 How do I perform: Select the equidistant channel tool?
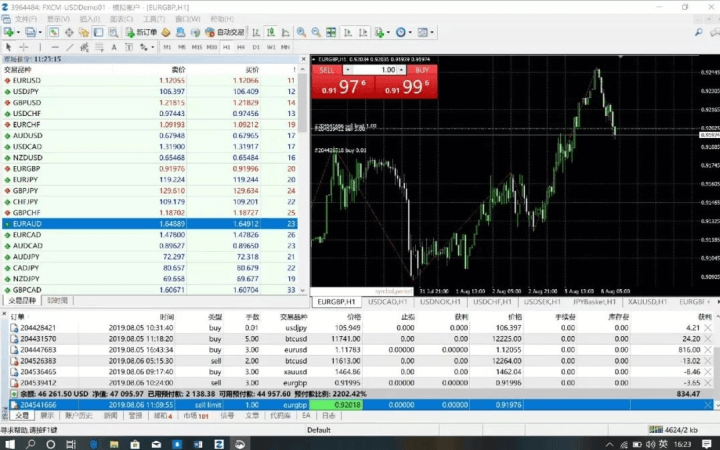click(84, 47)
